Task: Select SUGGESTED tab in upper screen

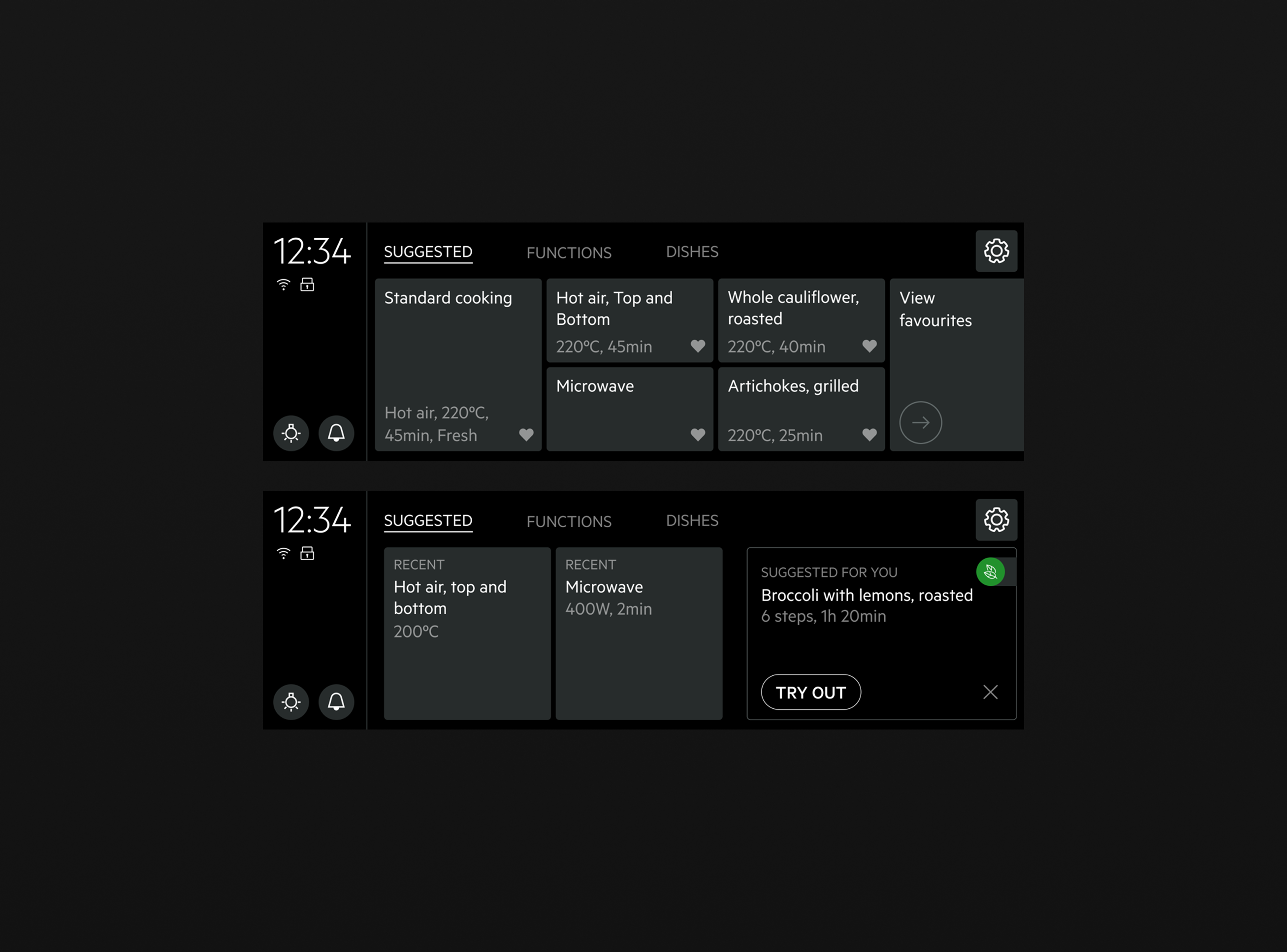Action: (428, 253)
